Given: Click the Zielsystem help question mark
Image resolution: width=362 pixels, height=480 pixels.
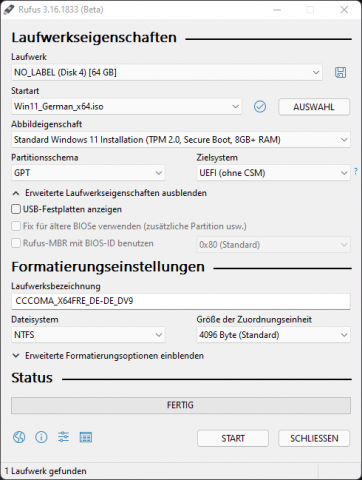Looking at the screenshot, I should [356, 172].
